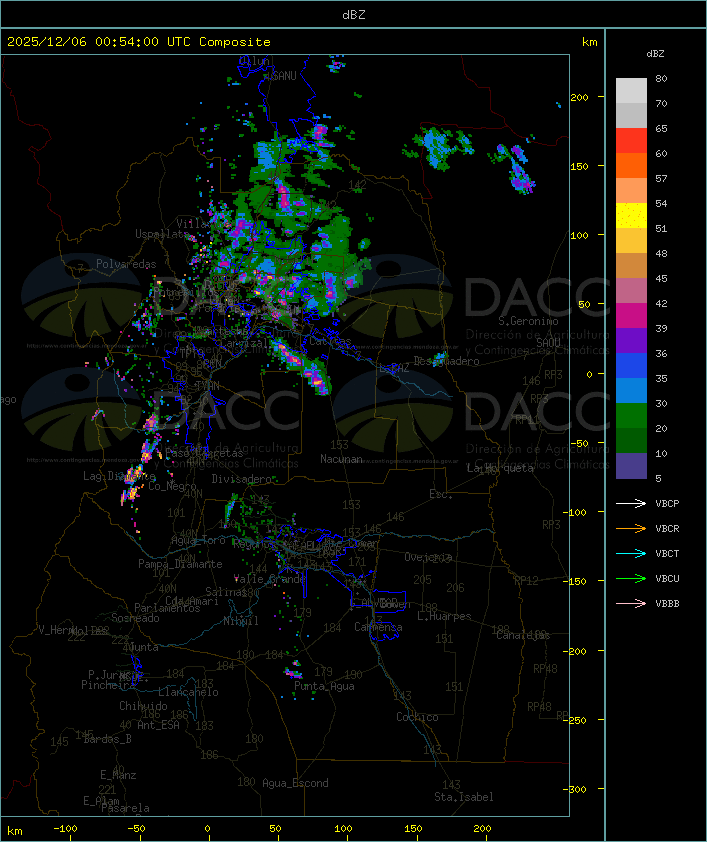Click the Valle_Grande label on the map
707x842 pixels.
point(270,579)
